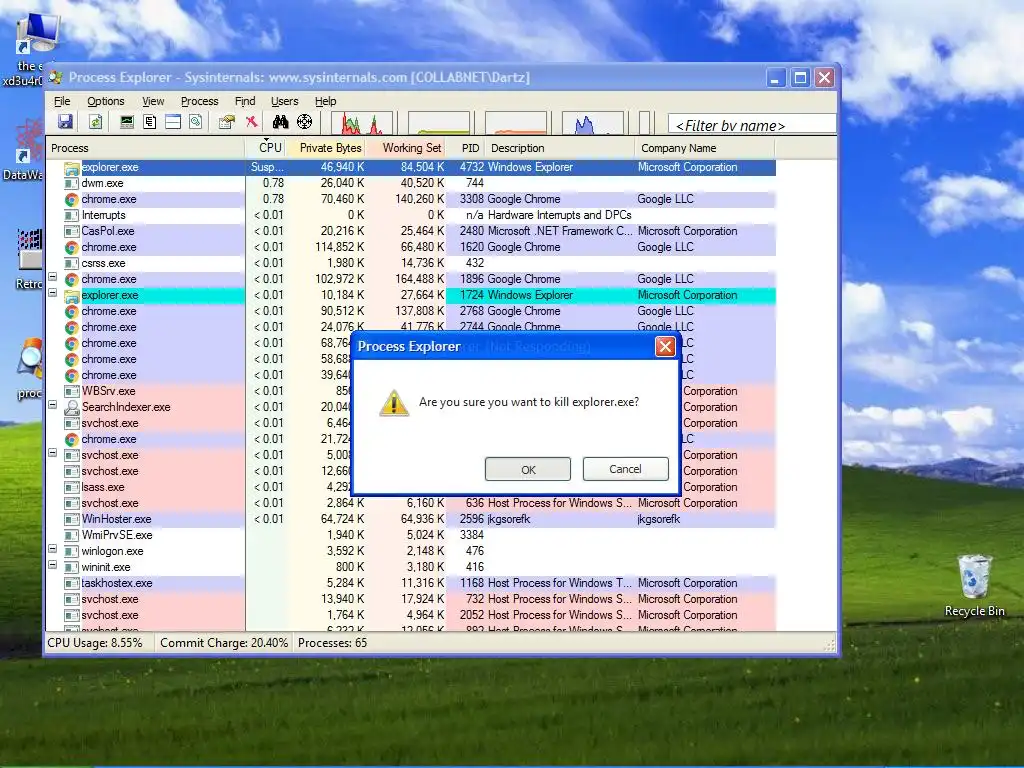Click Processes: 65 in status bar
Image resolution: width=1024 pixels, height=768 pixels.
pyautogui.click(x=332, y=643)
